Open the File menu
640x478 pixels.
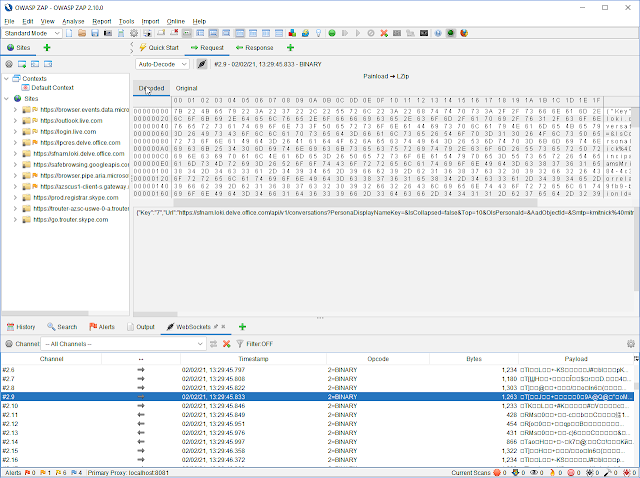pyautogui.click(x=9, y=21)
